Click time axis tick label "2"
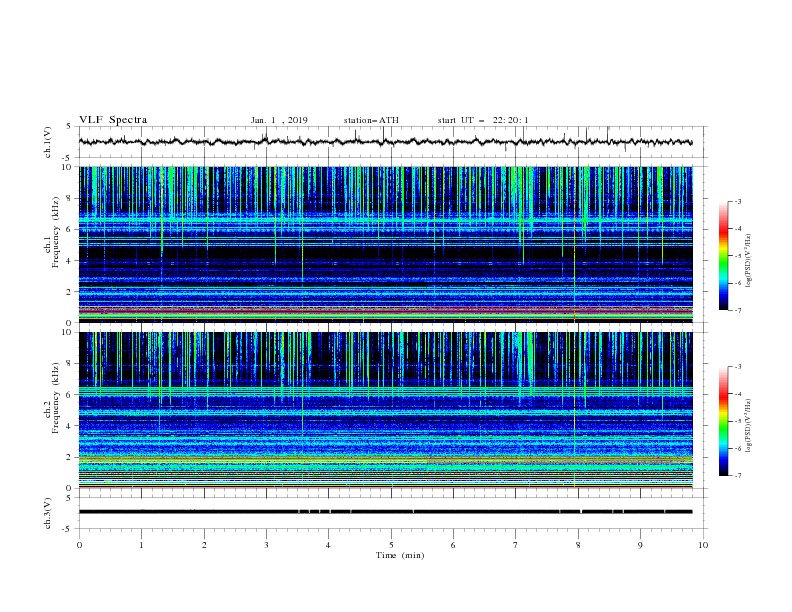 (x=204, y=545)
